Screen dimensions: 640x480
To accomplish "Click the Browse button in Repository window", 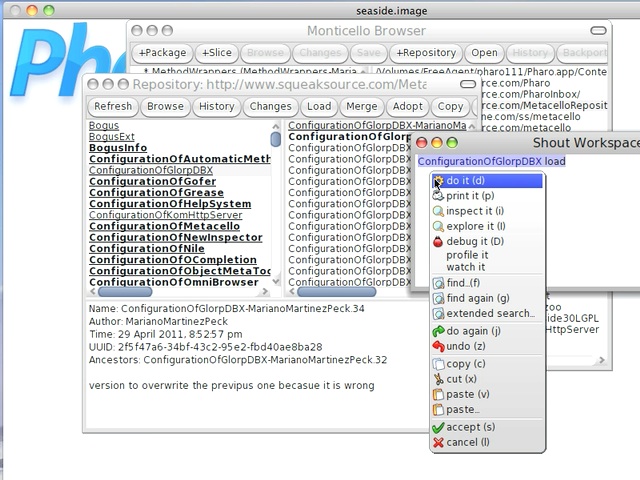I will (x=165, y=107).
